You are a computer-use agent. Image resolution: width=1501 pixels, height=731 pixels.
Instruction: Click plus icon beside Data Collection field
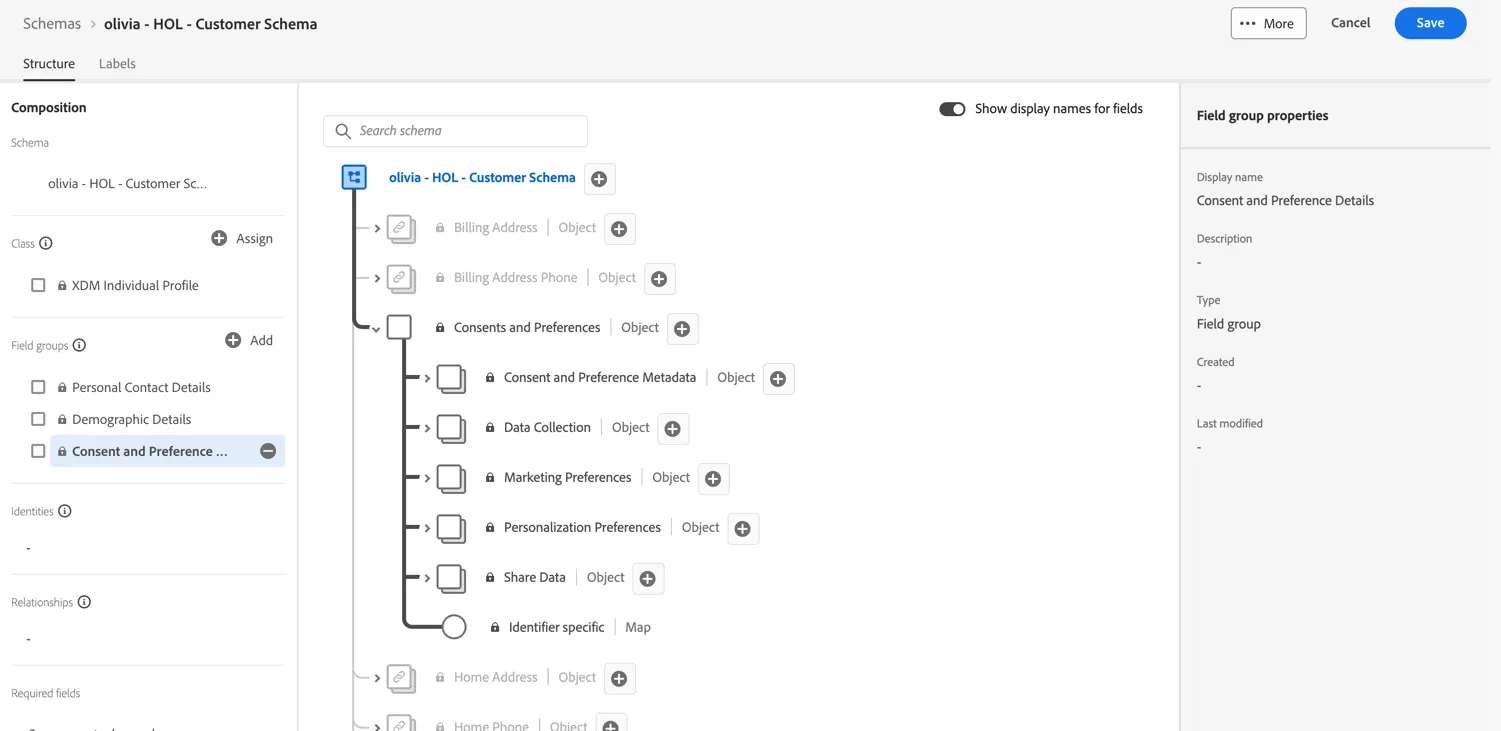pyautogui.click(x=673, y=429)
